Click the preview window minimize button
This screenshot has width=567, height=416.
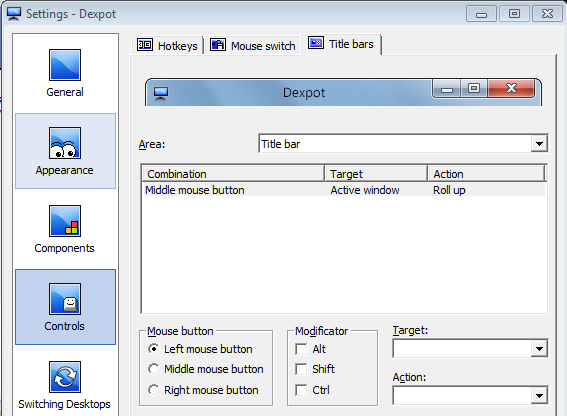click(x=447, y=89)
